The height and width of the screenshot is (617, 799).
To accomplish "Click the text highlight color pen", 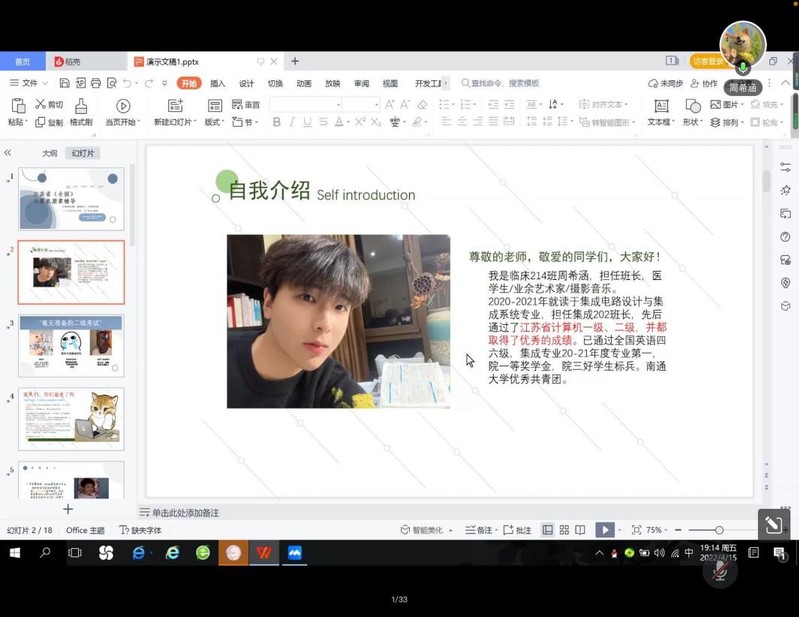I will tap(417, 122).
